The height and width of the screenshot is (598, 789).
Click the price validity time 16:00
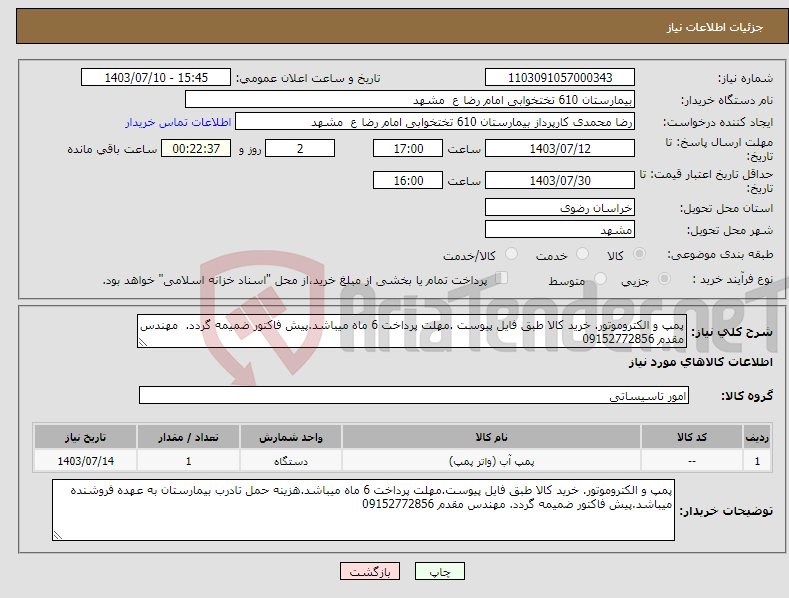click(408, 180)
